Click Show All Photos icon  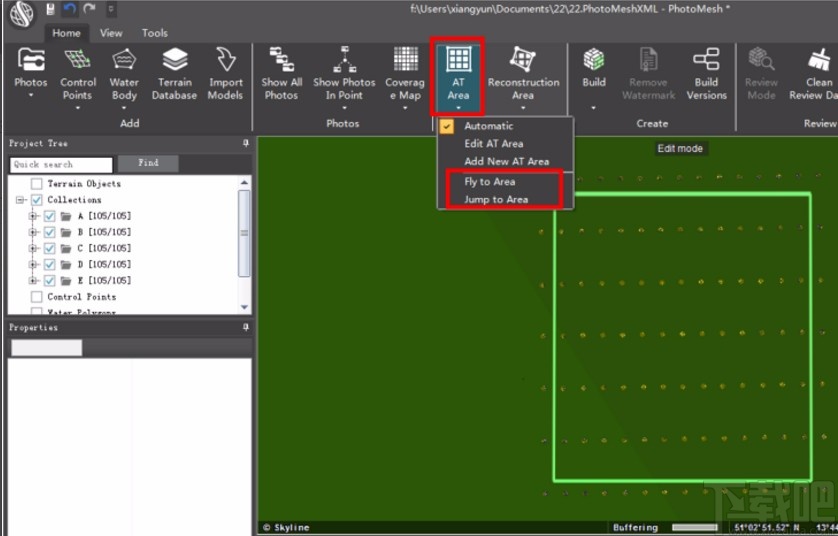[x=282, y=59]
